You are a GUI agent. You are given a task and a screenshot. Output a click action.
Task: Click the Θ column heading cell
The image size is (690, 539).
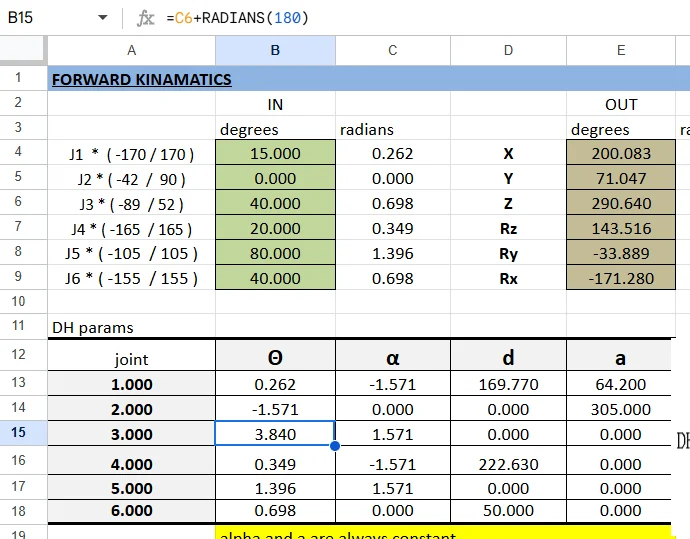click(x=275, y=356)
